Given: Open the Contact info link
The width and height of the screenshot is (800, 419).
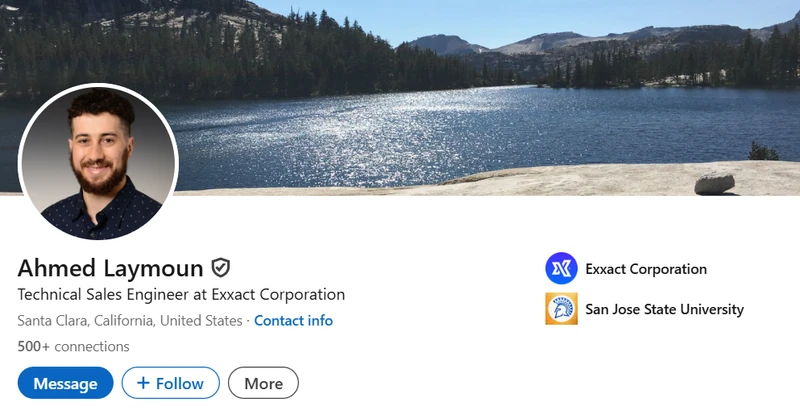Looking at the screenshot, I should (x=293, y=321).
